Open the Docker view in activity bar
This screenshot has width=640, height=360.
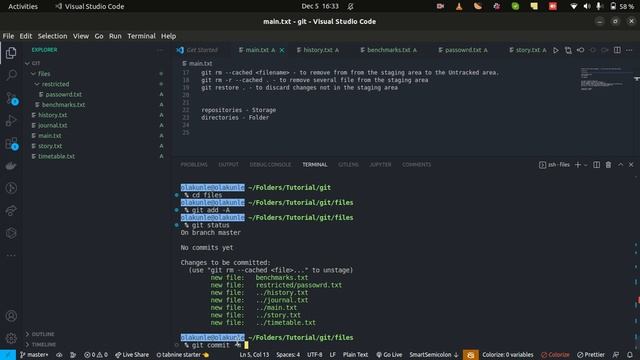pyautogui.click(x=11, y=166)
